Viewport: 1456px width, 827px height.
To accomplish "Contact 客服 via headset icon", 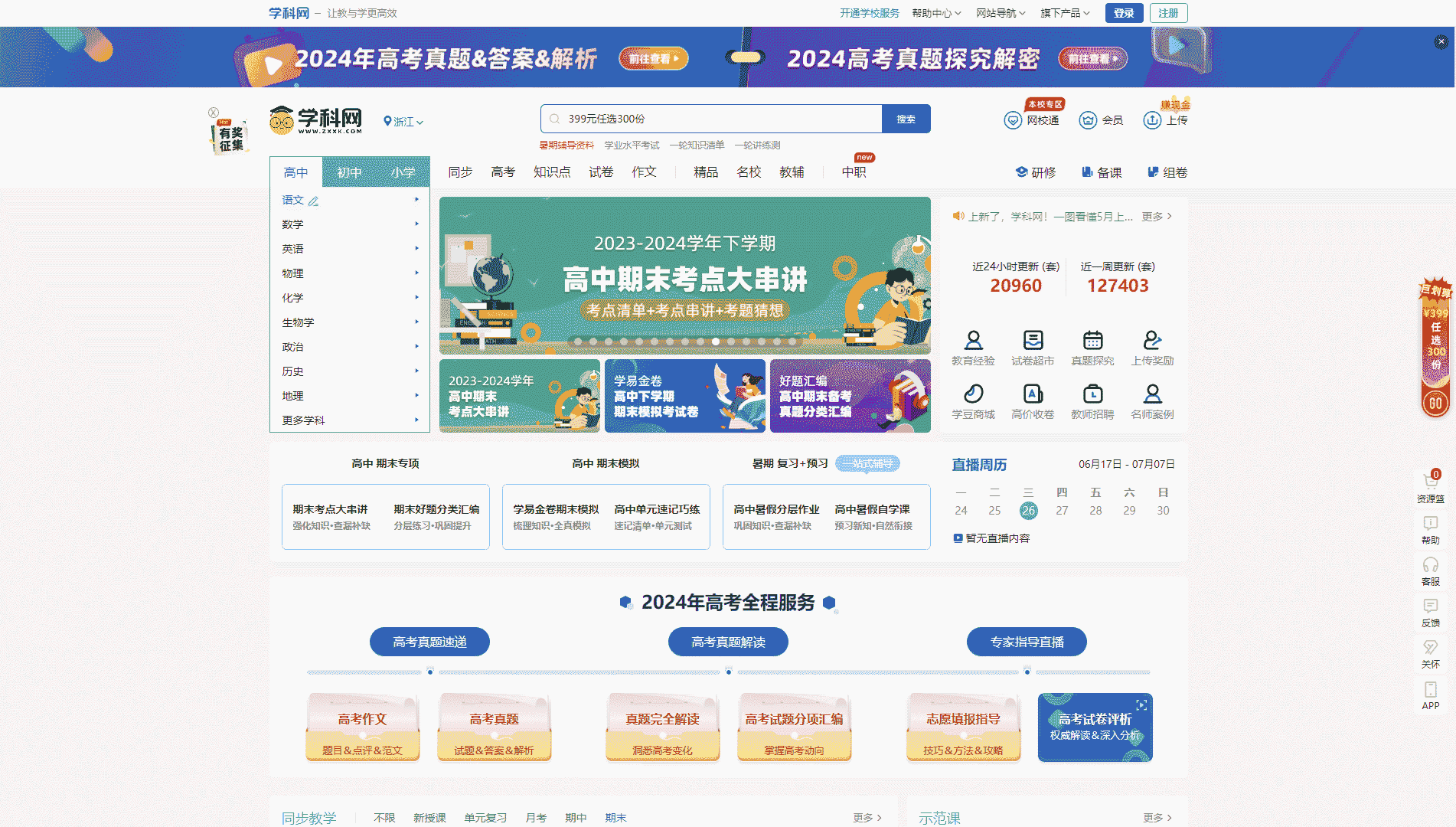I will (1430, 565).
